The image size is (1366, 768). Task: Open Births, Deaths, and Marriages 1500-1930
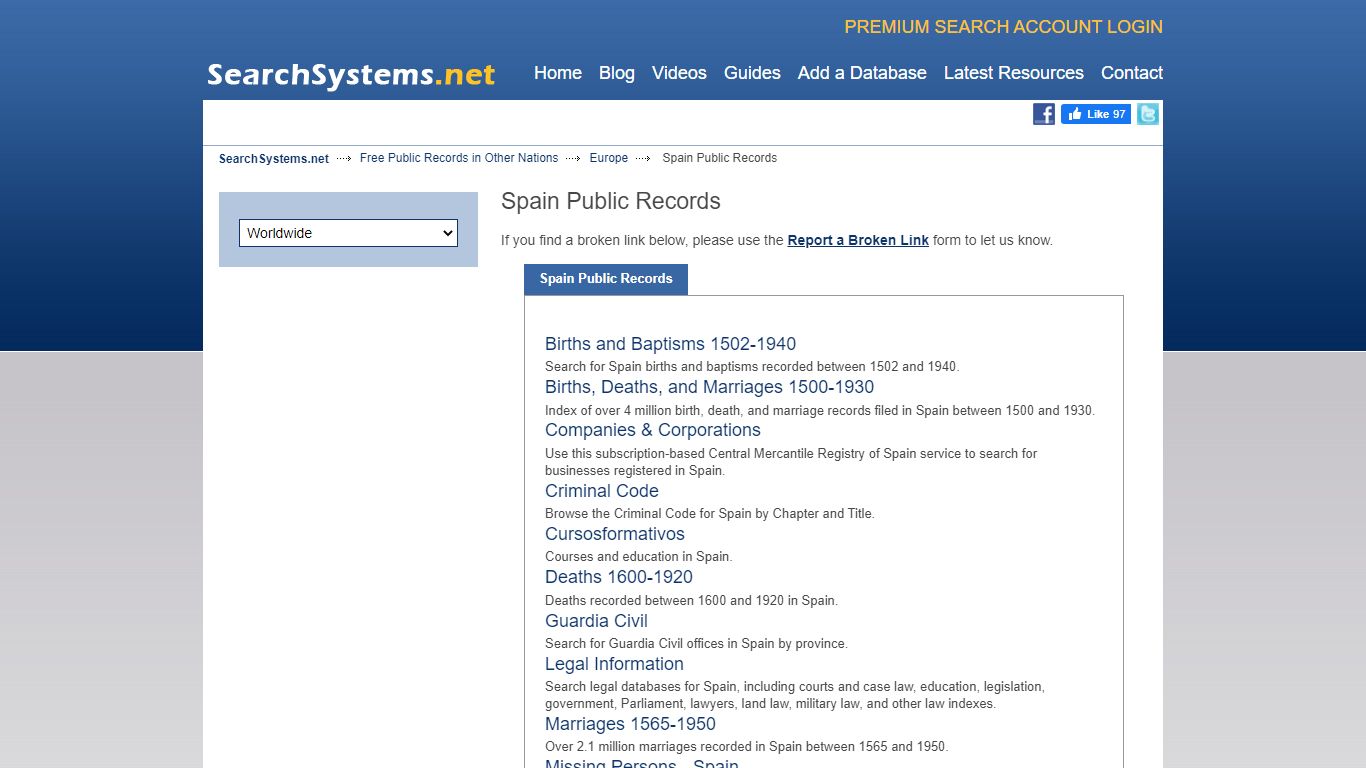coord(709,387)
